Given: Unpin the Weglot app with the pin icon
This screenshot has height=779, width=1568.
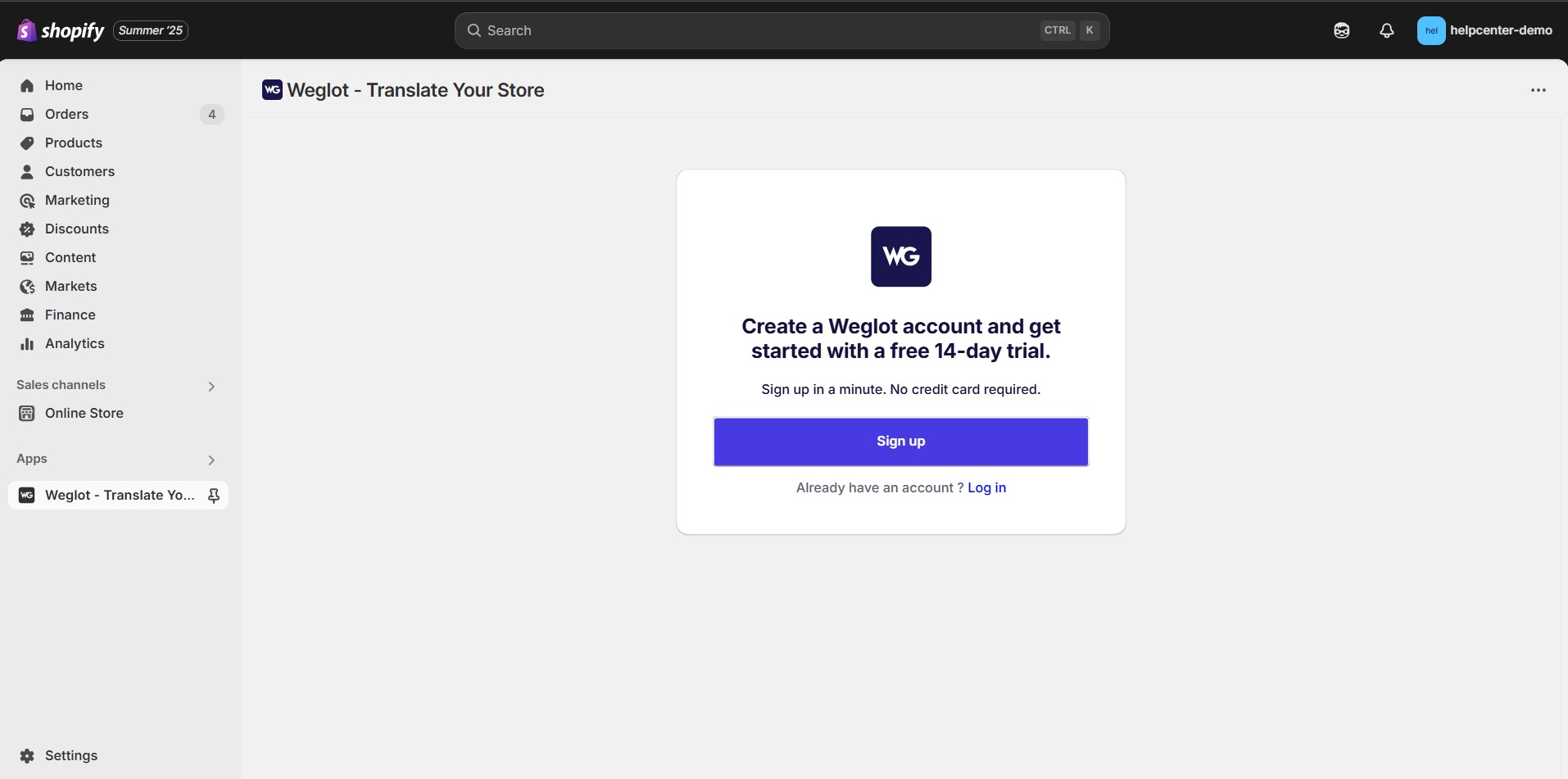Looking at the screenshot, I should [214, 495].
